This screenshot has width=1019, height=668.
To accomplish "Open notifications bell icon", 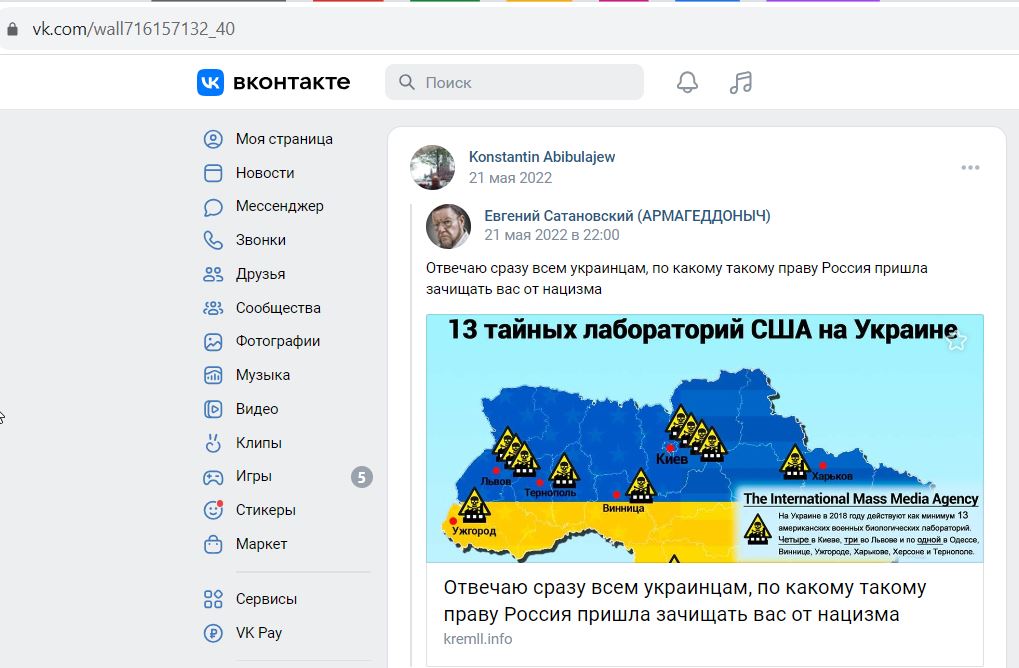I will click(687, 83).
